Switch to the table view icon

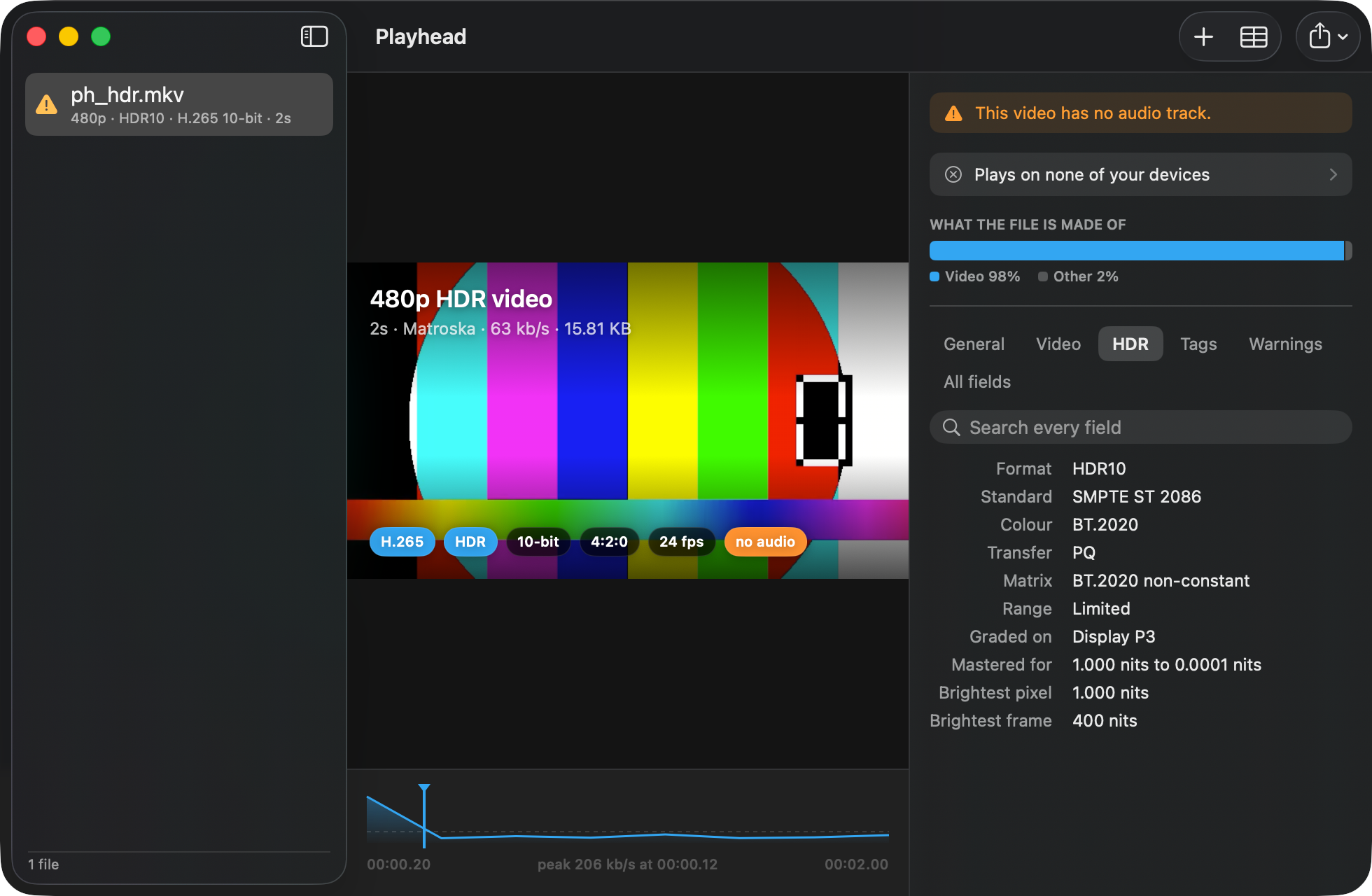[x=1254, y=36]
